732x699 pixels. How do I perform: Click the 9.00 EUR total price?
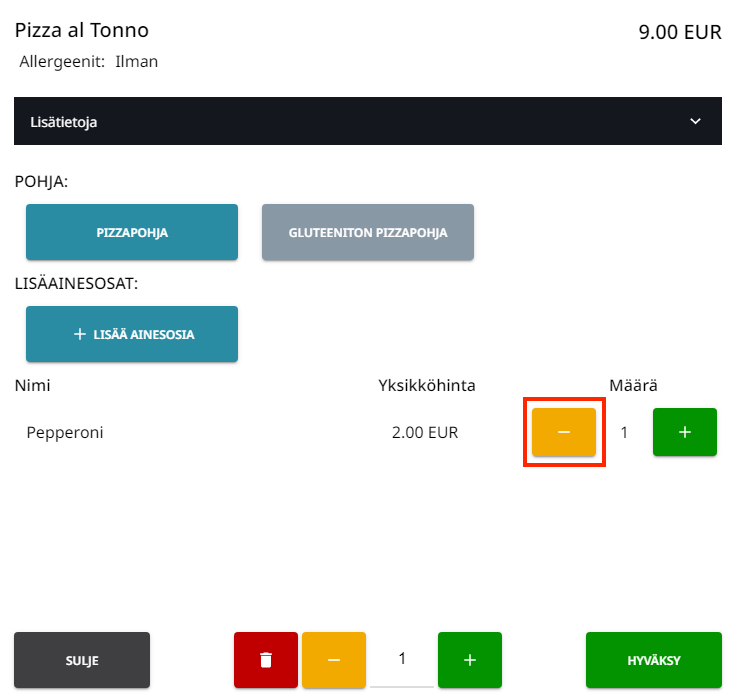click(x=680, y=32)
